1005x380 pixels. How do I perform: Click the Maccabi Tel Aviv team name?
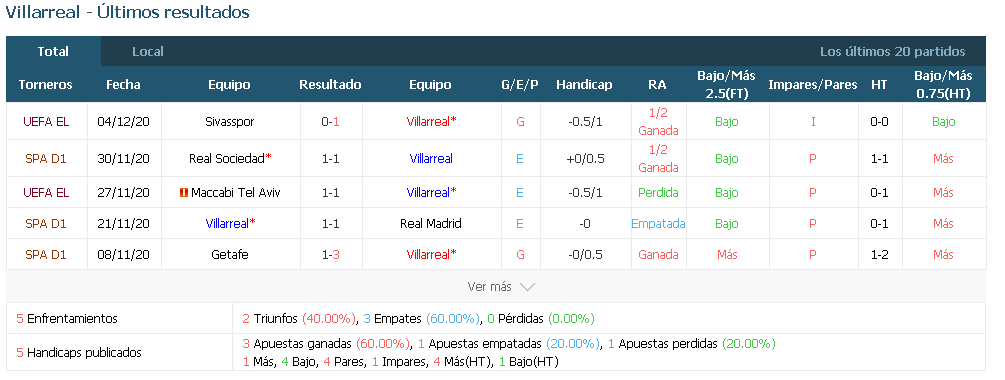pos(235,193)
